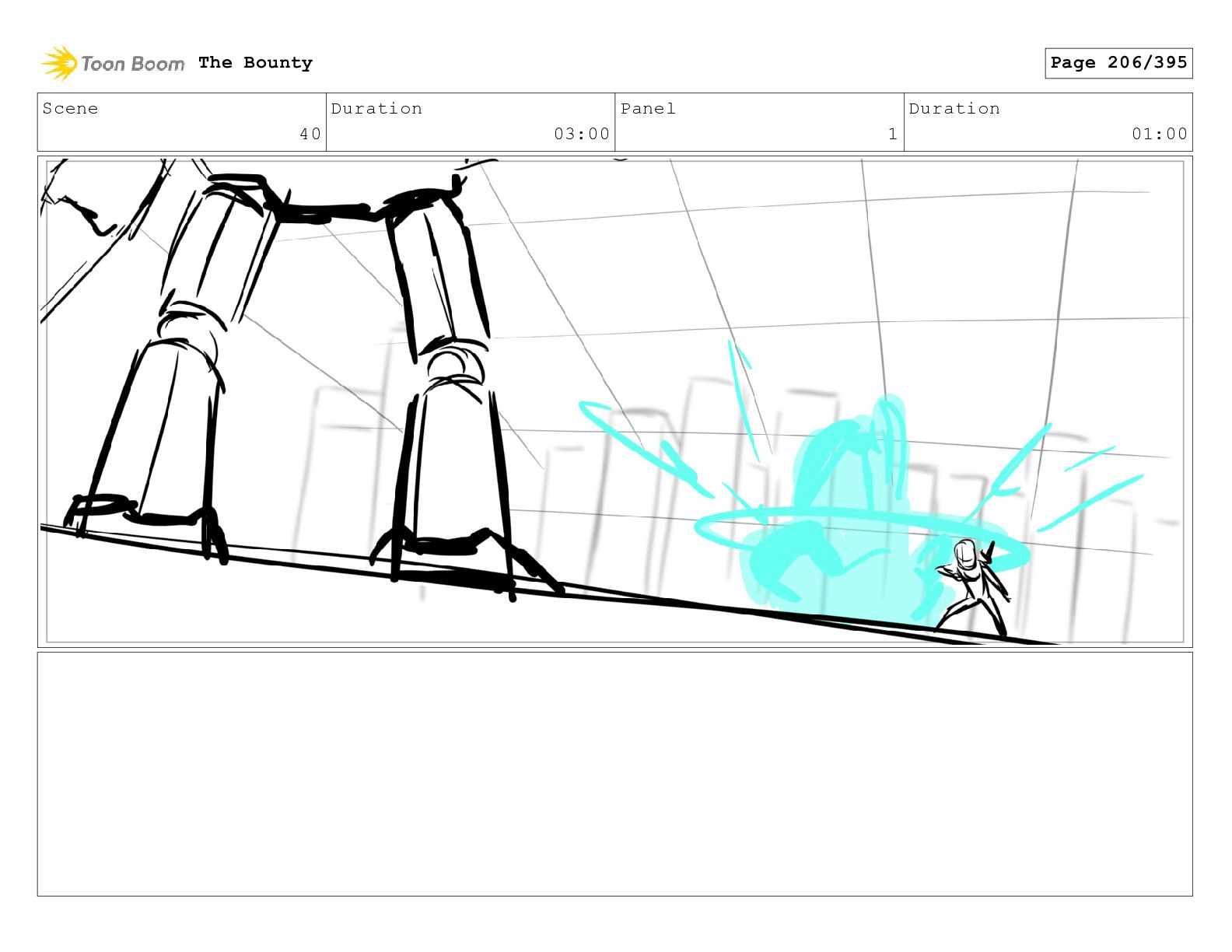Click the "Page 206/395" page indicator
The width and height of the screenshot is (1232, 952).
point(1118,63)
